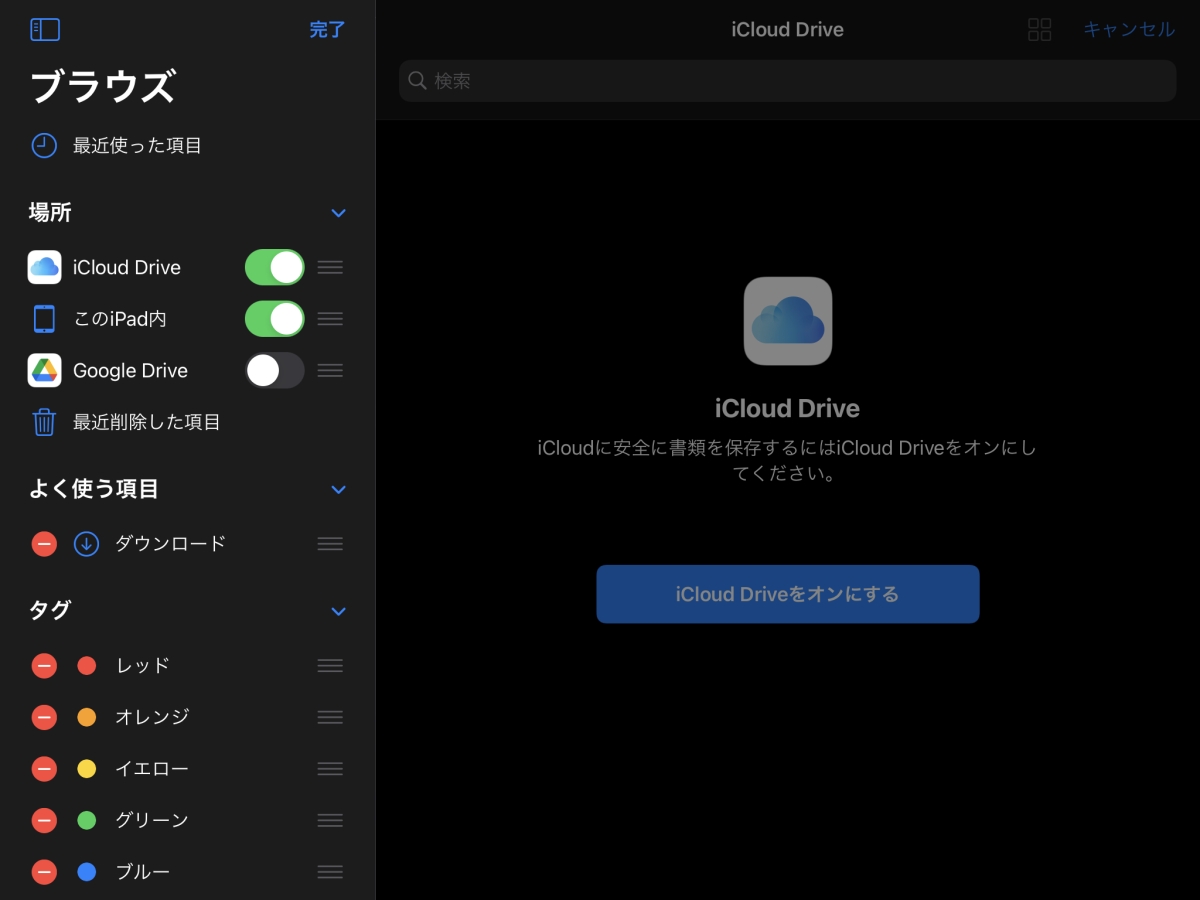Tap the grid view icon

[x=1039, y=30]
